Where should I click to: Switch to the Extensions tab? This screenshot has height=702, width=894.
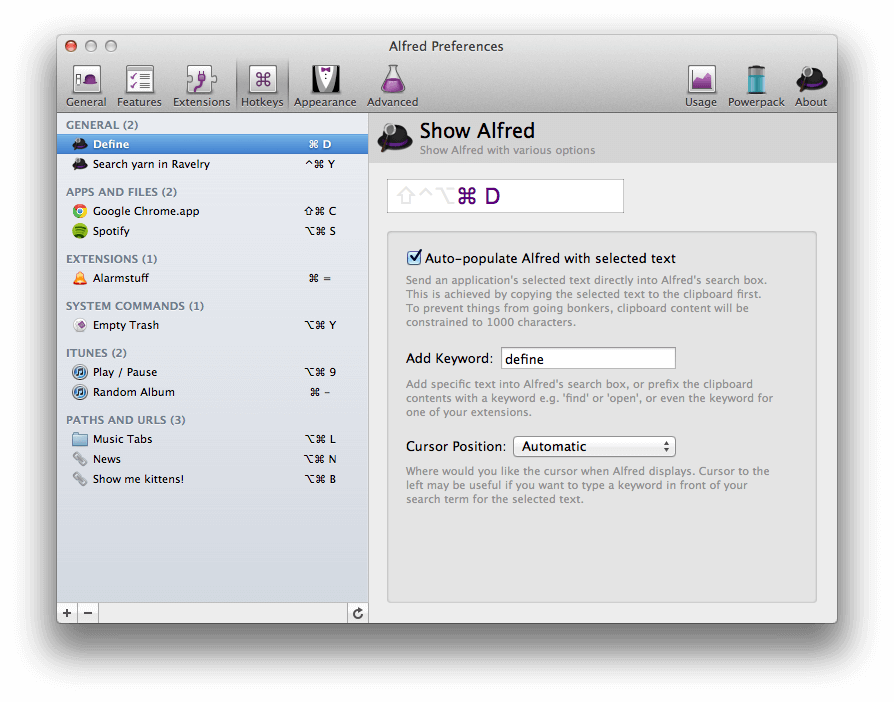pyautogui.click(x=201, y=85)
